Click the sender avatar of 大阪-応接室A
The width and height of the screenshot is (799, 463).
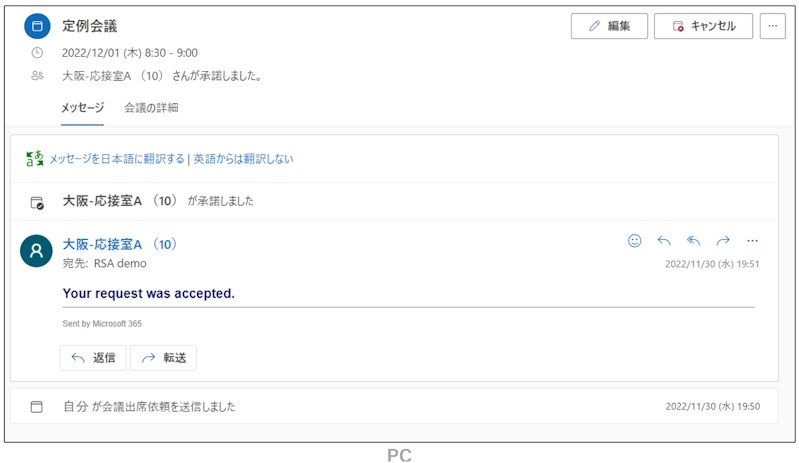point(36,251)
